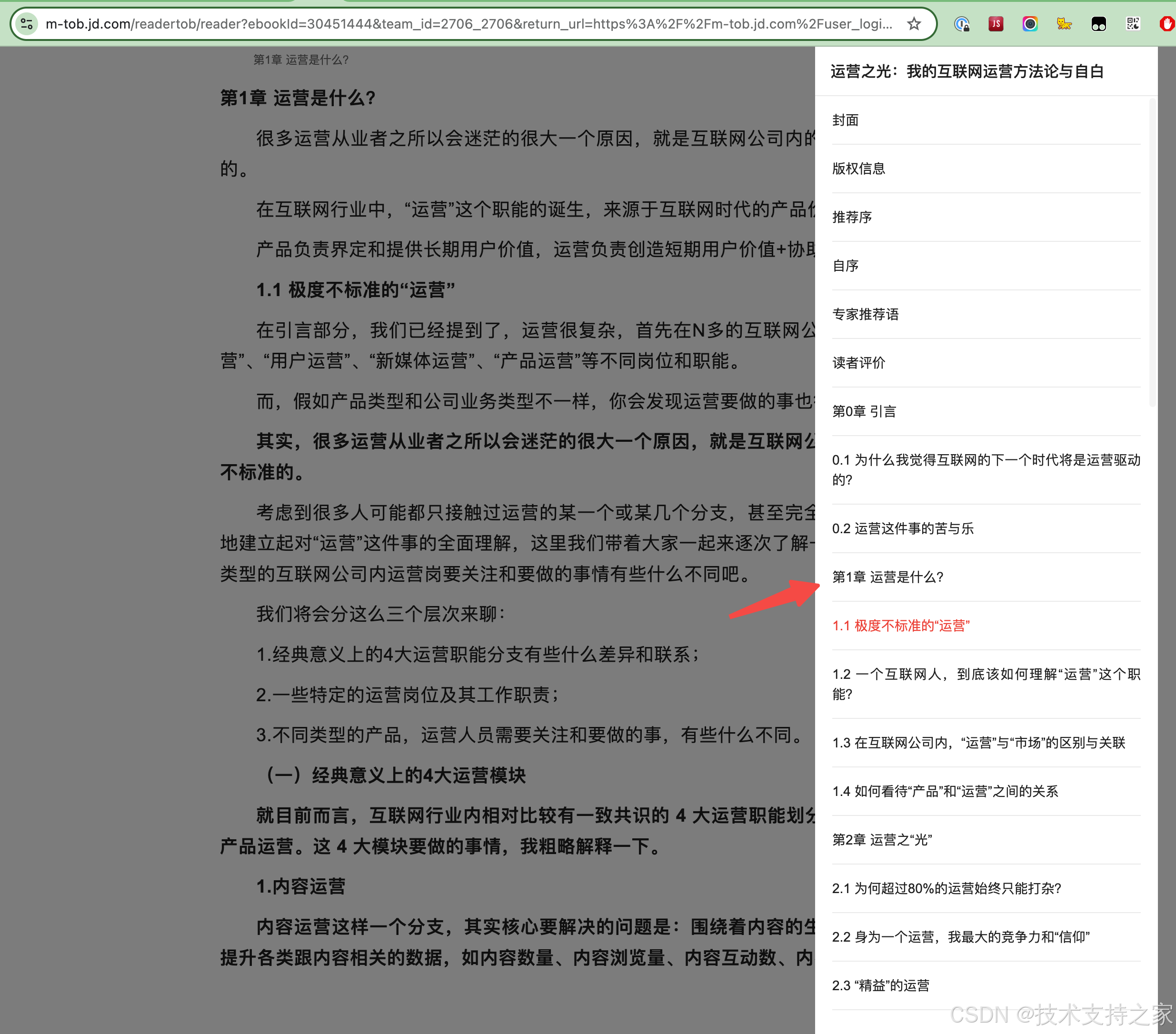Click the yellow cat extension icon

pyautogui.click(x=1064, y=24)
